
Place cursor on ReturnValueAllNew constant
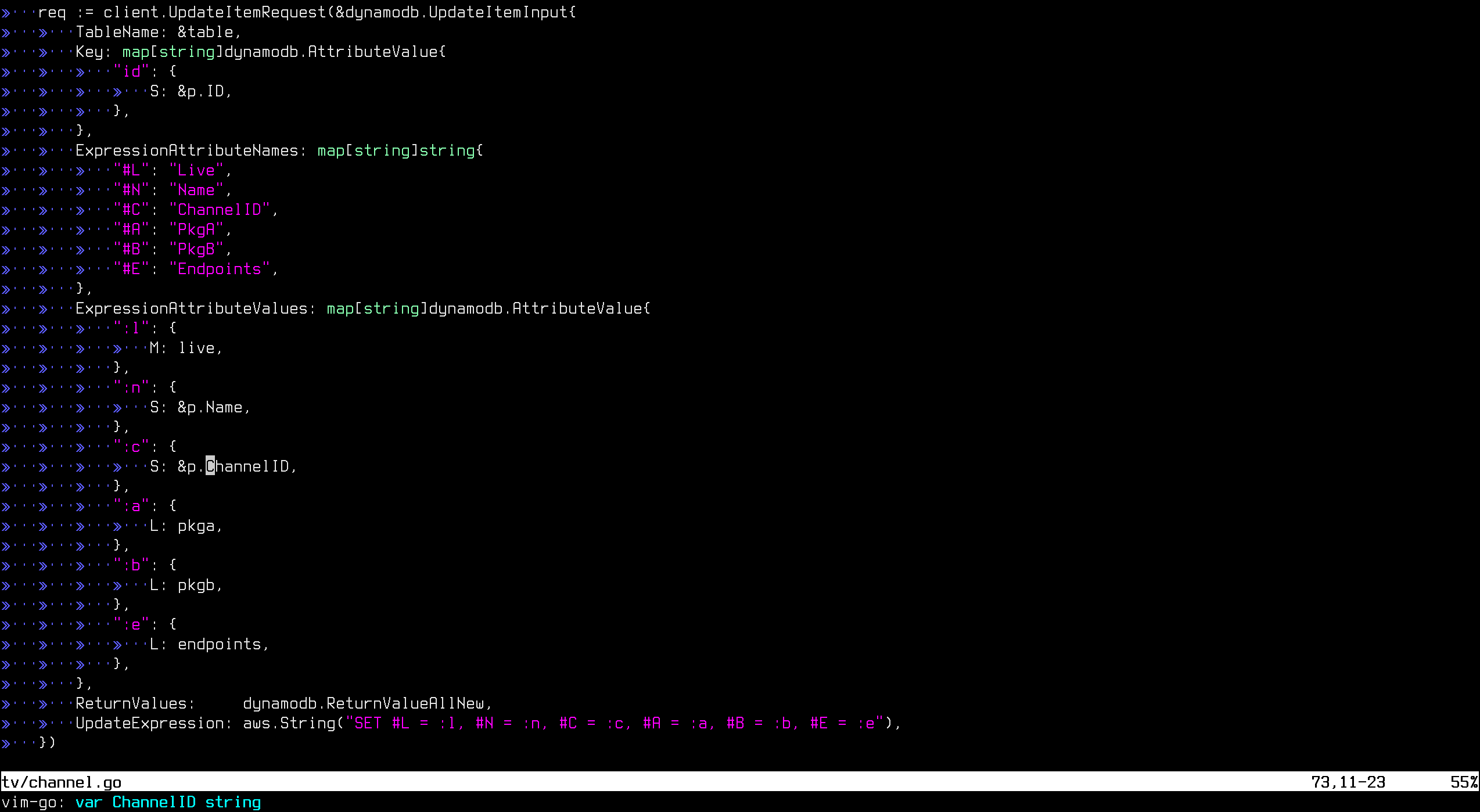pos(405,703)
